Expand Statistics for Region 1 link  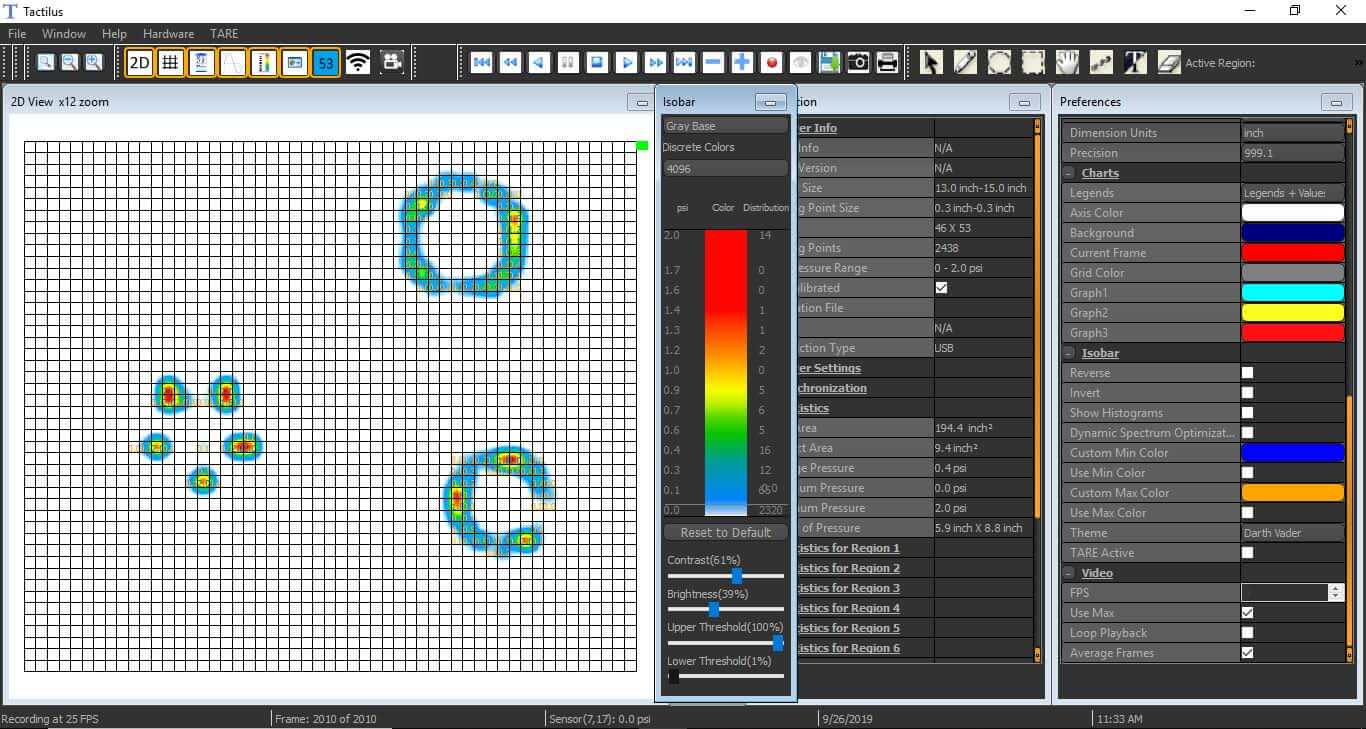(847, 548)
